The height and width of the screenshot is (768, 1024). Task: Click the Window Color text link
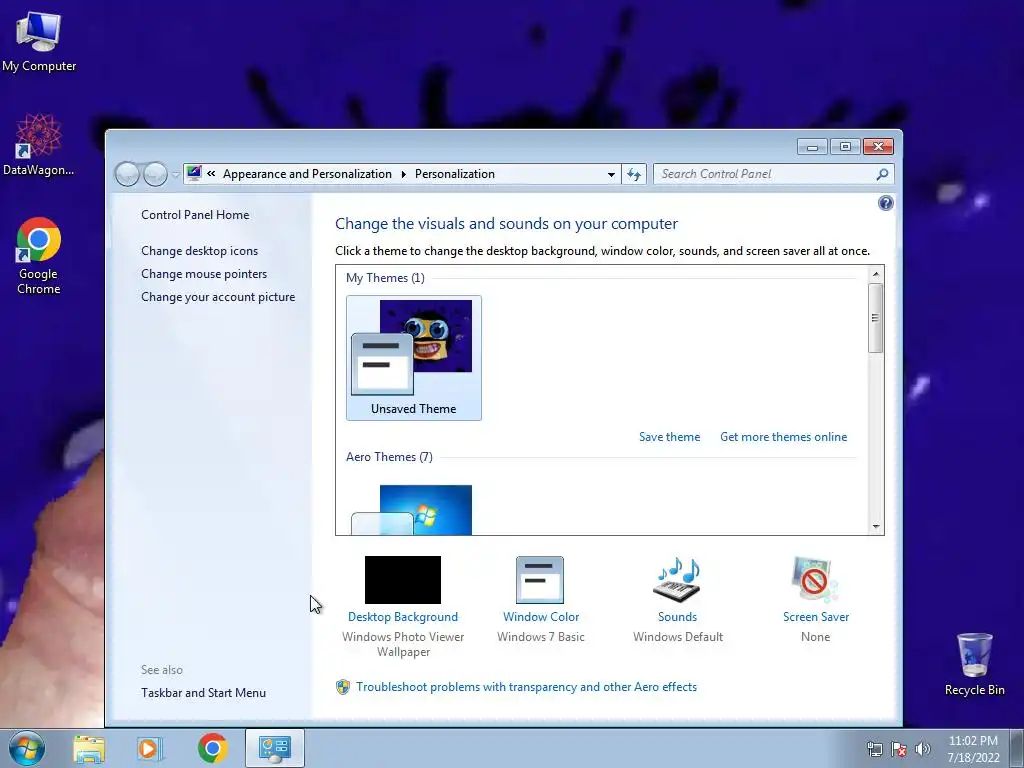[541, 616]
